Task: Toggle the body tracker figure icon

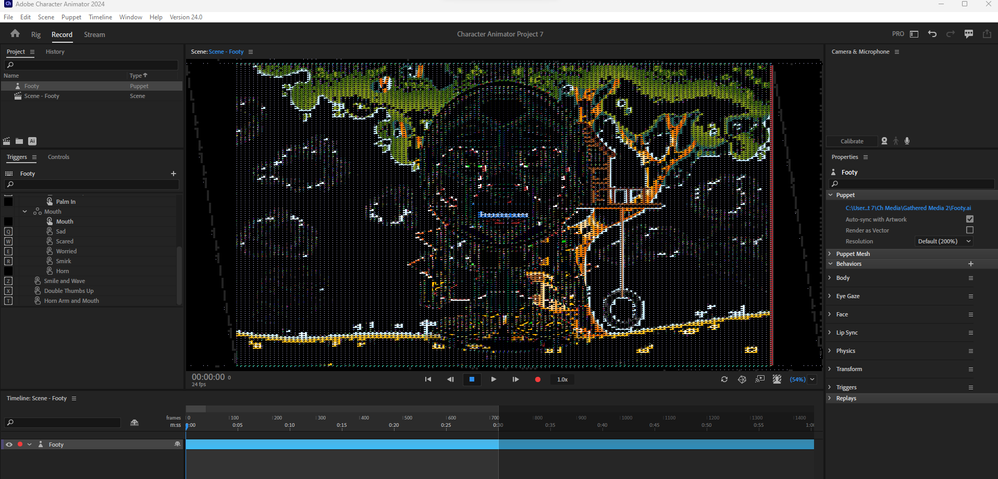Action: point(896,141)
